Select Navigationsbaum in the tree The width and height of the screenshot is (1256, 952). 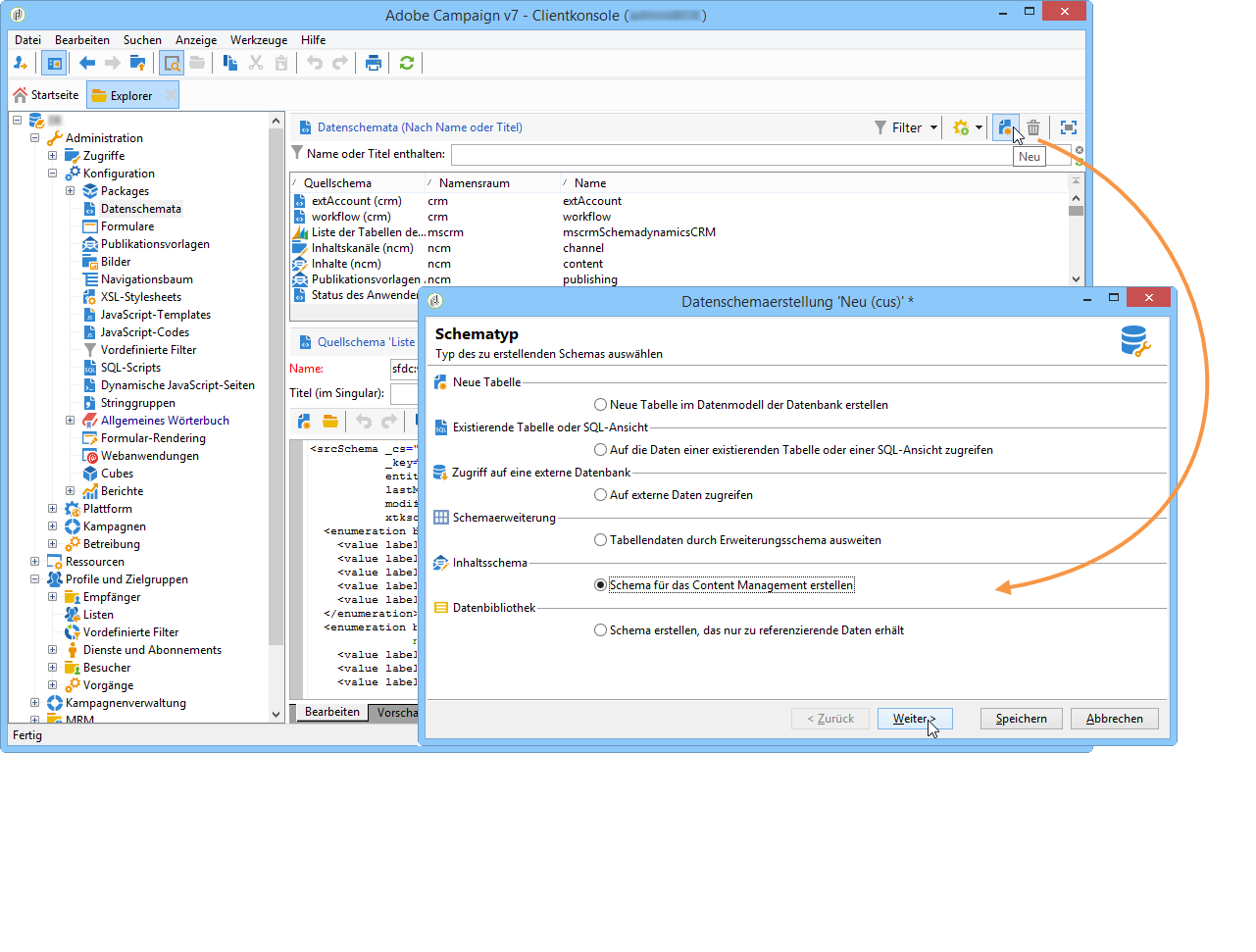coord(146,279)
